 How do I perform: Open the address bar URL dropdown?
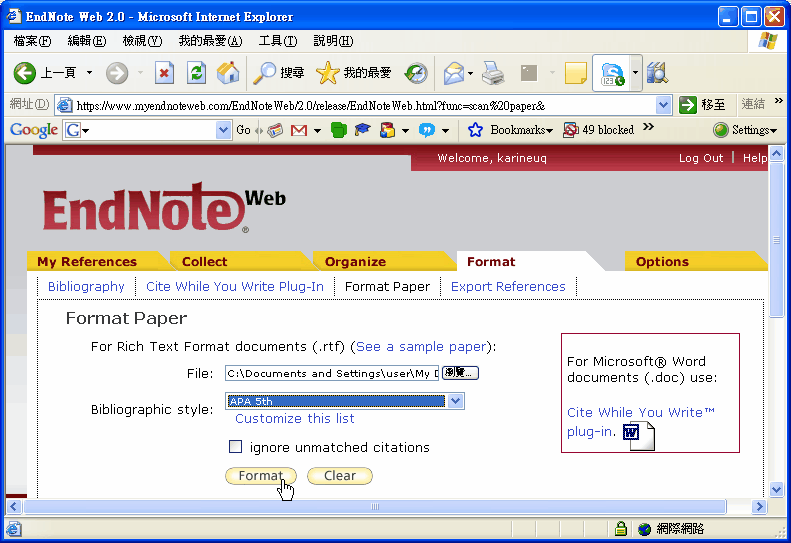(x=664, y=105)
